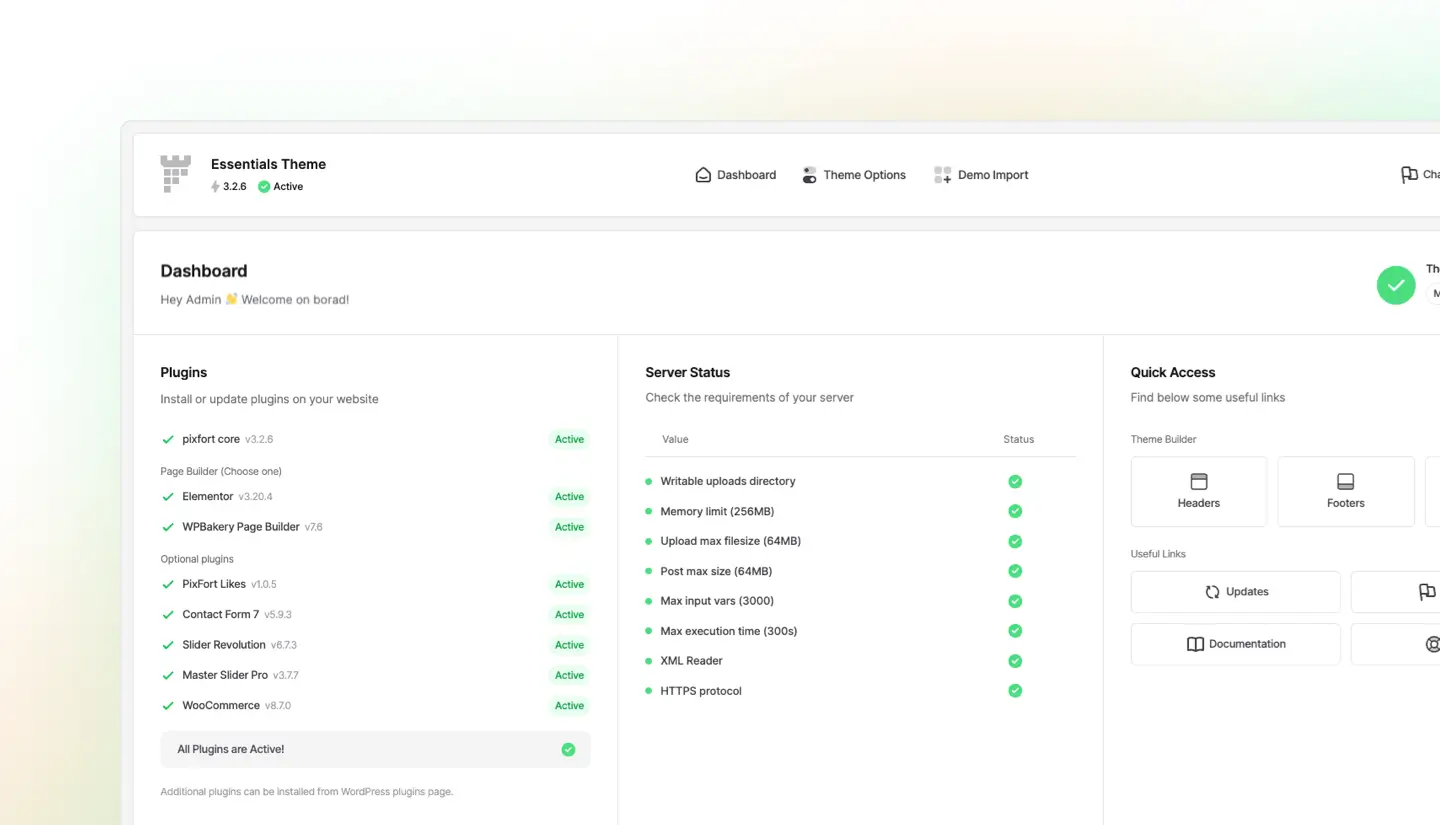Click the Documentation book icon
Viewport: 1440px width, 825px height.
(x=1195, y=644)
